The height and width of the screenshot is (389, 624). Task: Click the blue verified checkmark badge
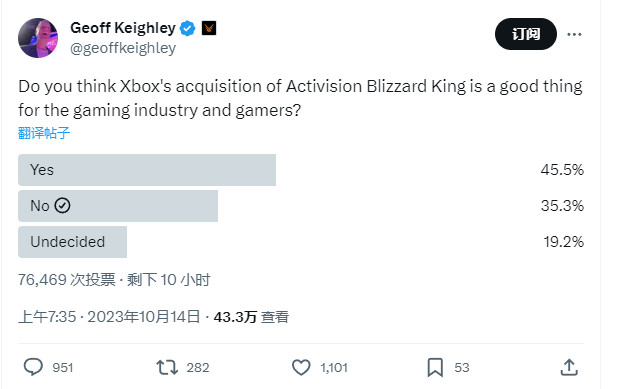(x=187, y=28)
